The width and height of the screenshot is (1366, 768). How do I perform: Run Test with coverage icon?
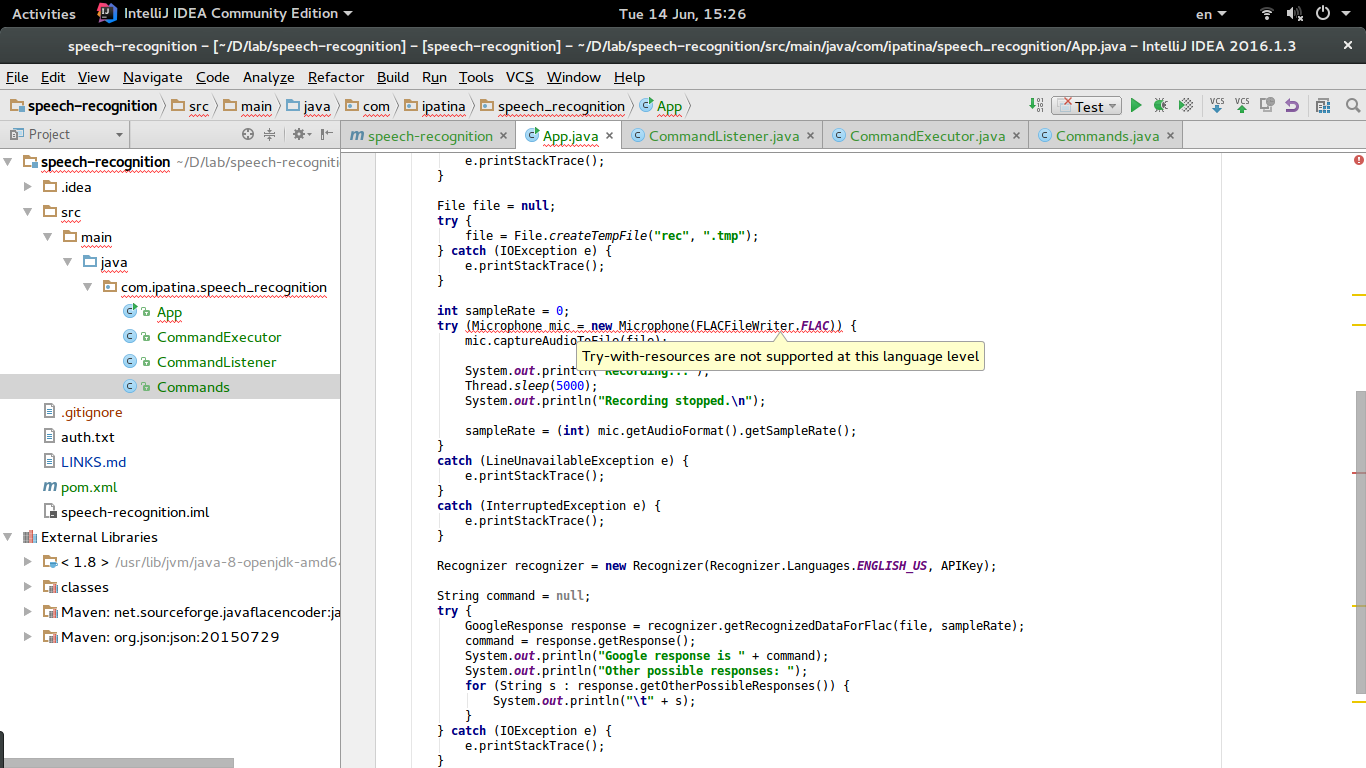click(1186, 105)
